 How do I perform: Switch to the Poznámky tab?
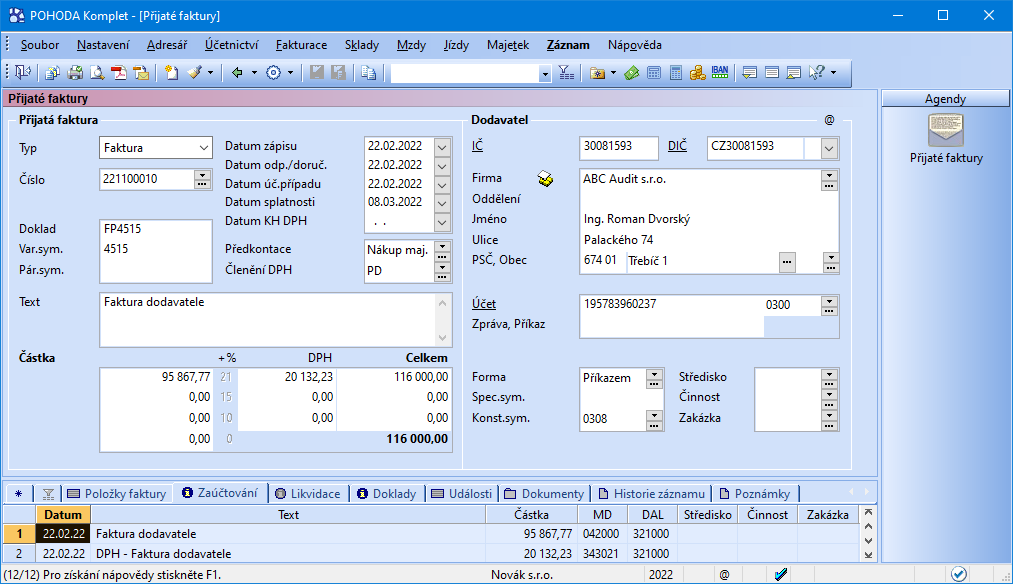(x=755, y=494)
